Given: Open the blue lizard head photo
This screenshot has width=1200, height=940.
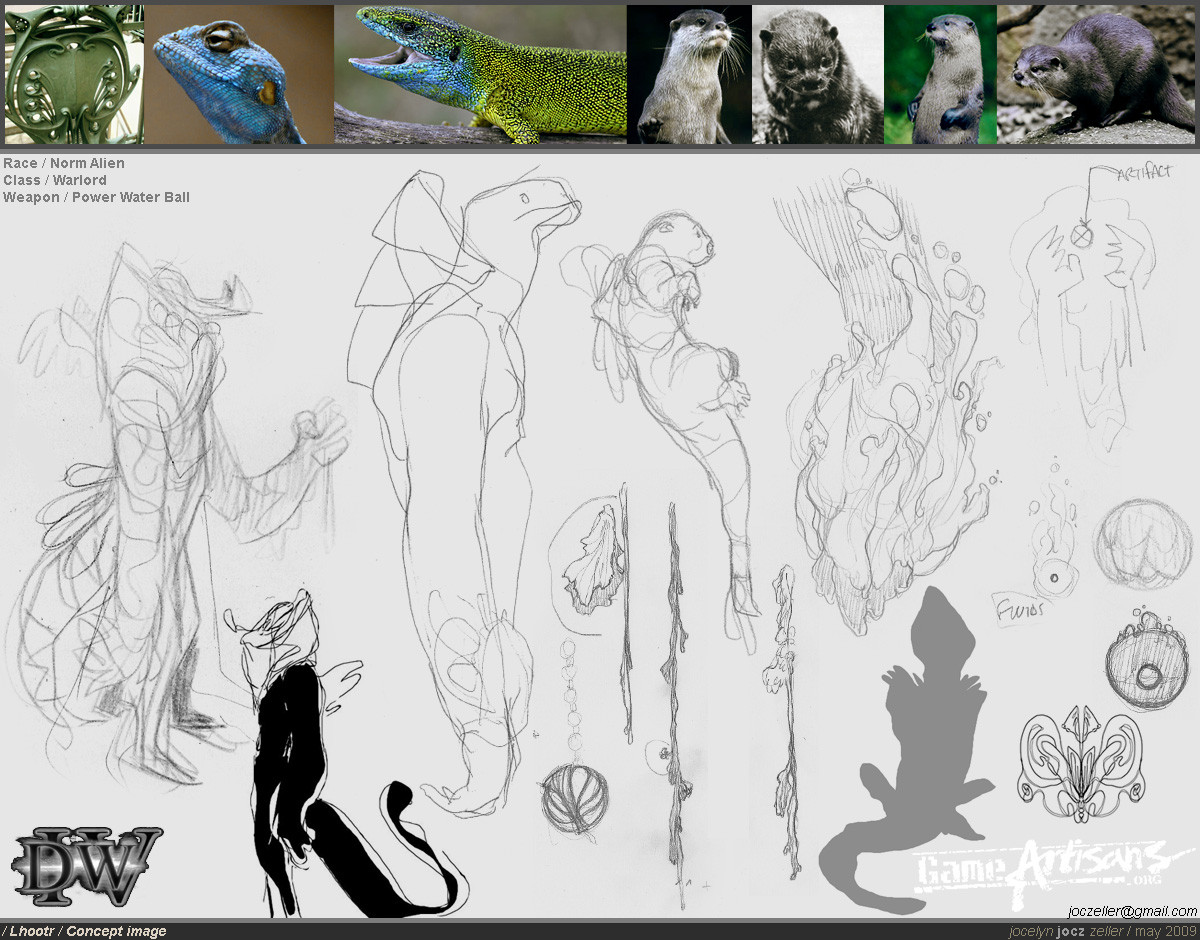Looking at the screenshot, I should point(239,75).
